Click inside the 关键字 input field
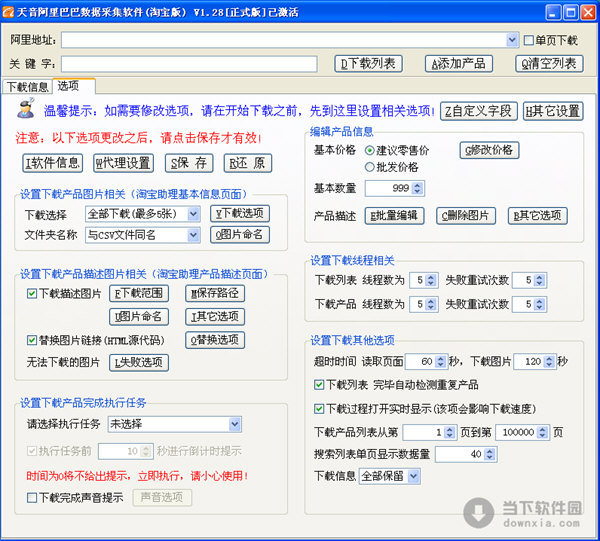 click(x=189, y=64)
